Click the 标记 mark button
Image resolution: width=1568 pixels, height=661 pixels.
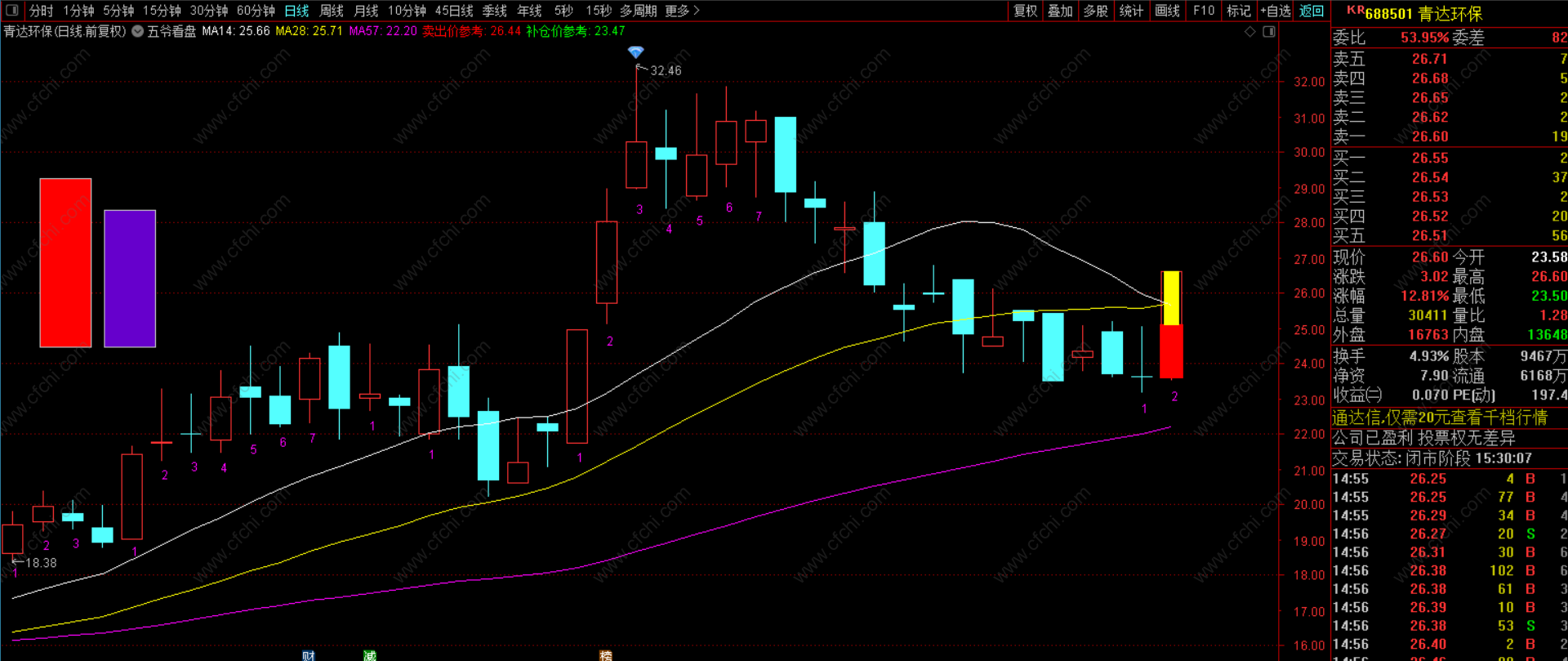[x=1238, y=11]
